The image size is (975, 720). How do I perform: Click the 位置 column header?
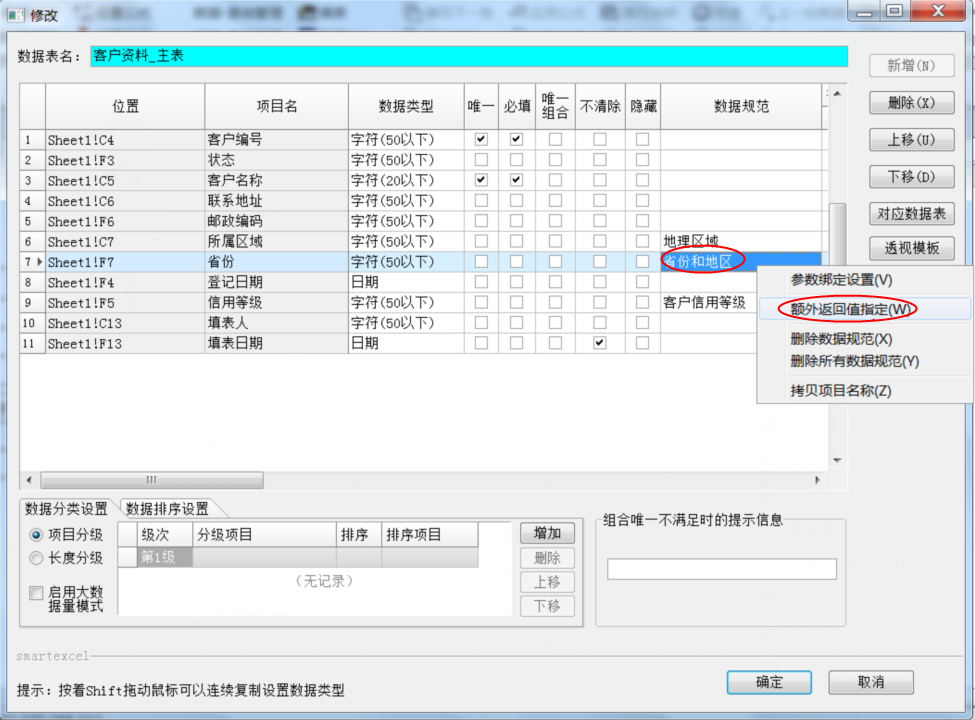(x=125, y=106)
